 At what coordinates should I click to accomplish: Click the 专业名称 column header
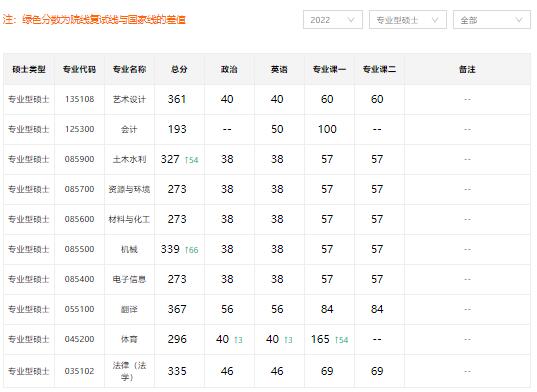129,69
